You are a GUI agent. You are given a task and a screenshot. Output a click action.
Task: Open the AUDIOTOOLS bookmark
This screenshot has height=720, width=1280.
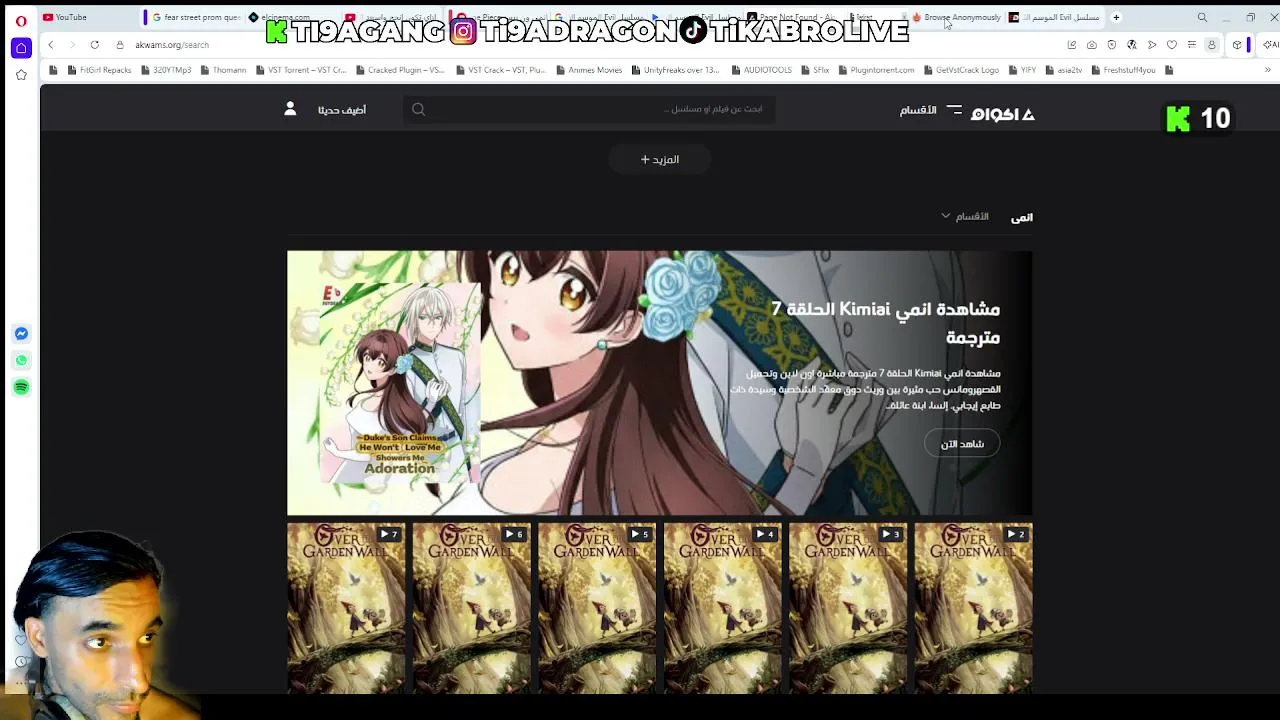click(x=761, y=70)
